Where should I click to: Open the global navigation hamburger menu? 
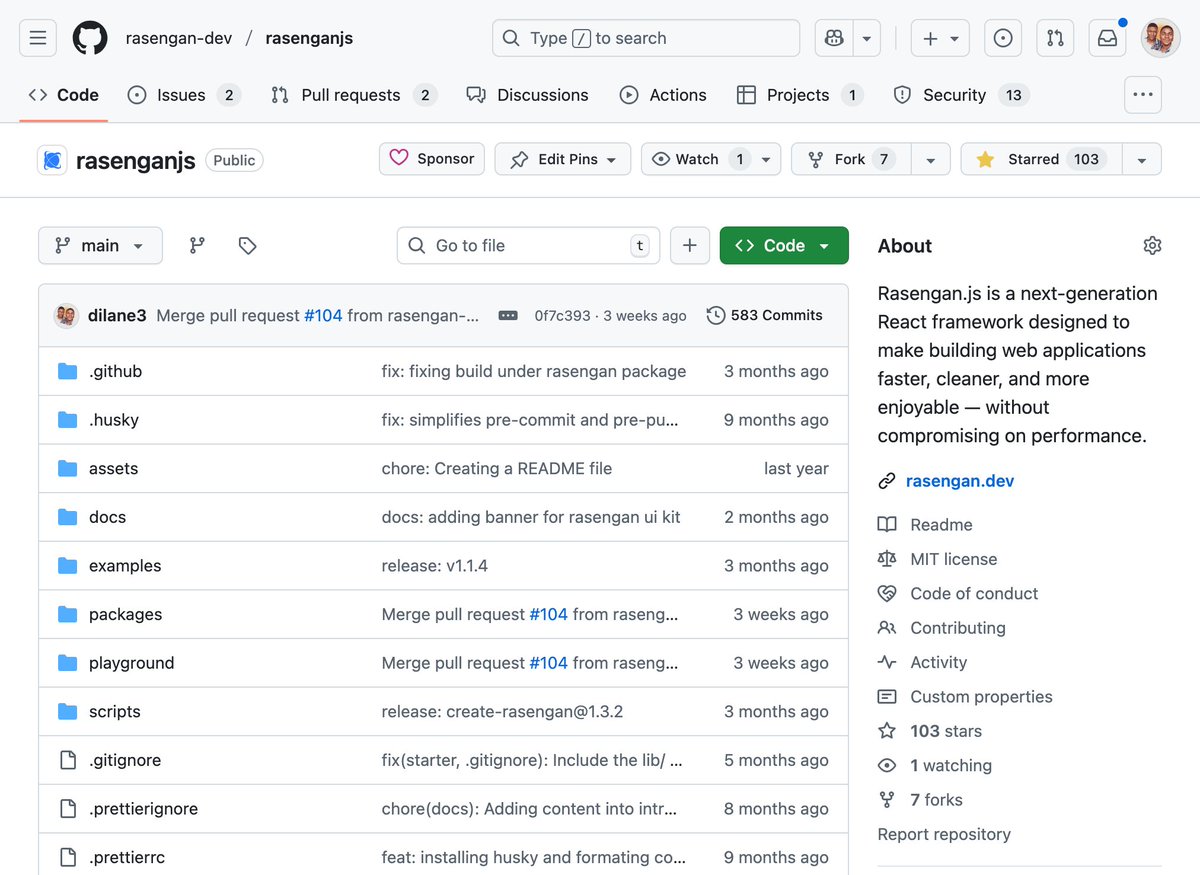point(37,37)
